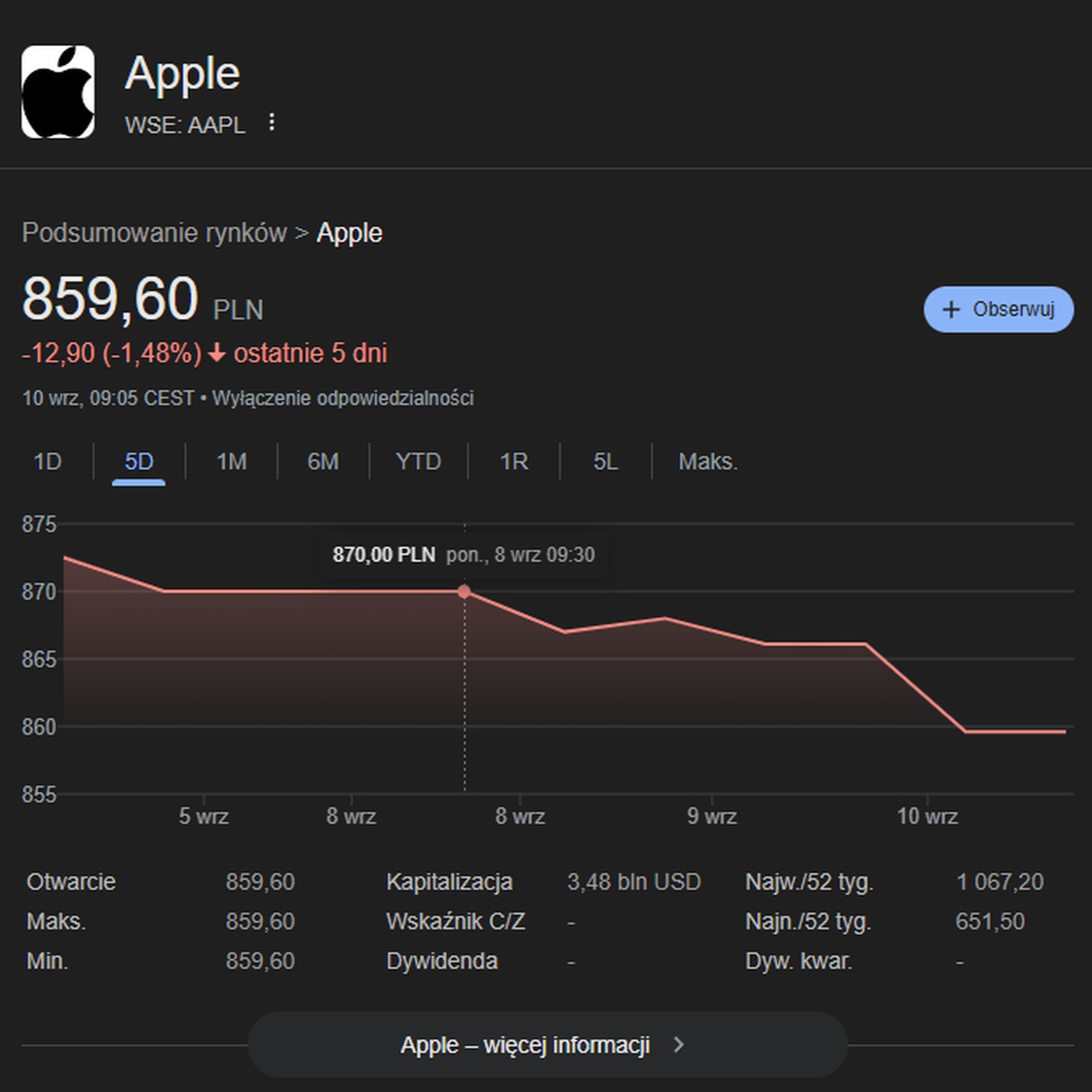
Task: Click the 10 wrz date on chart axis
Action: pyautogui.click(x=927, y=817)
